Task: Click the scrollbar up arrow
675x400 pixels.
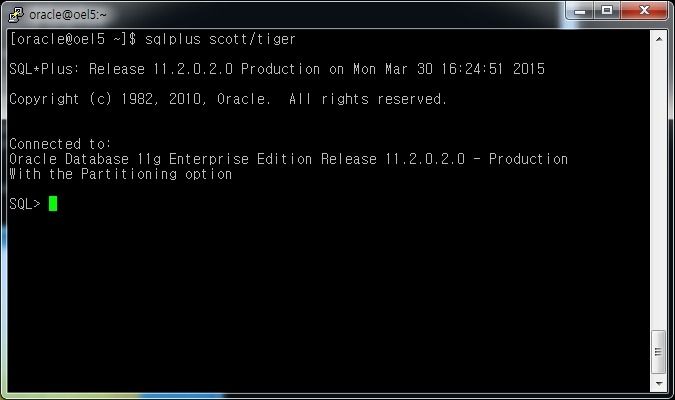Action: coord(659,39)
